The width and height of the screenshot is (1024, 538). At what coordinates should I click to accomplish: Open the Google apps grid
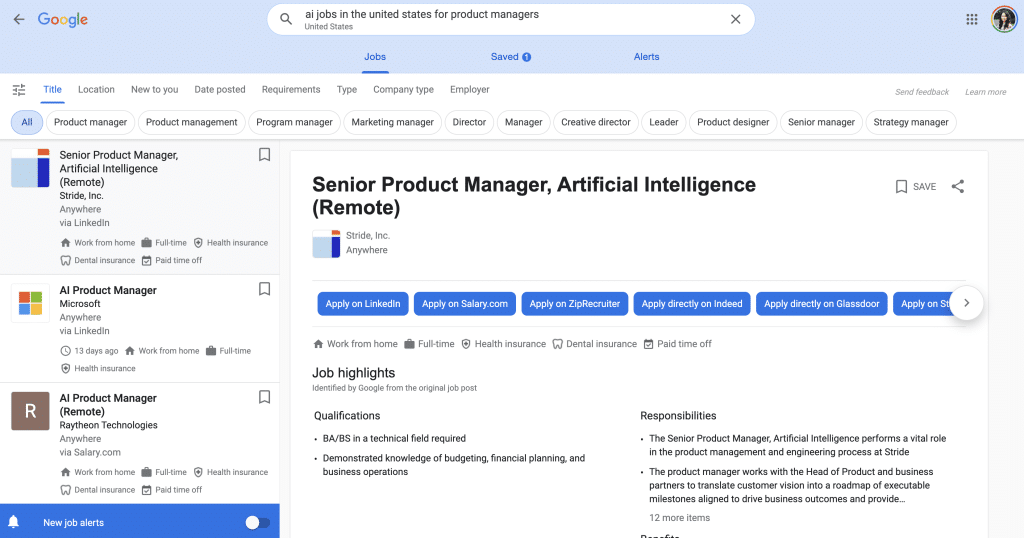click(x=971, y=19)
